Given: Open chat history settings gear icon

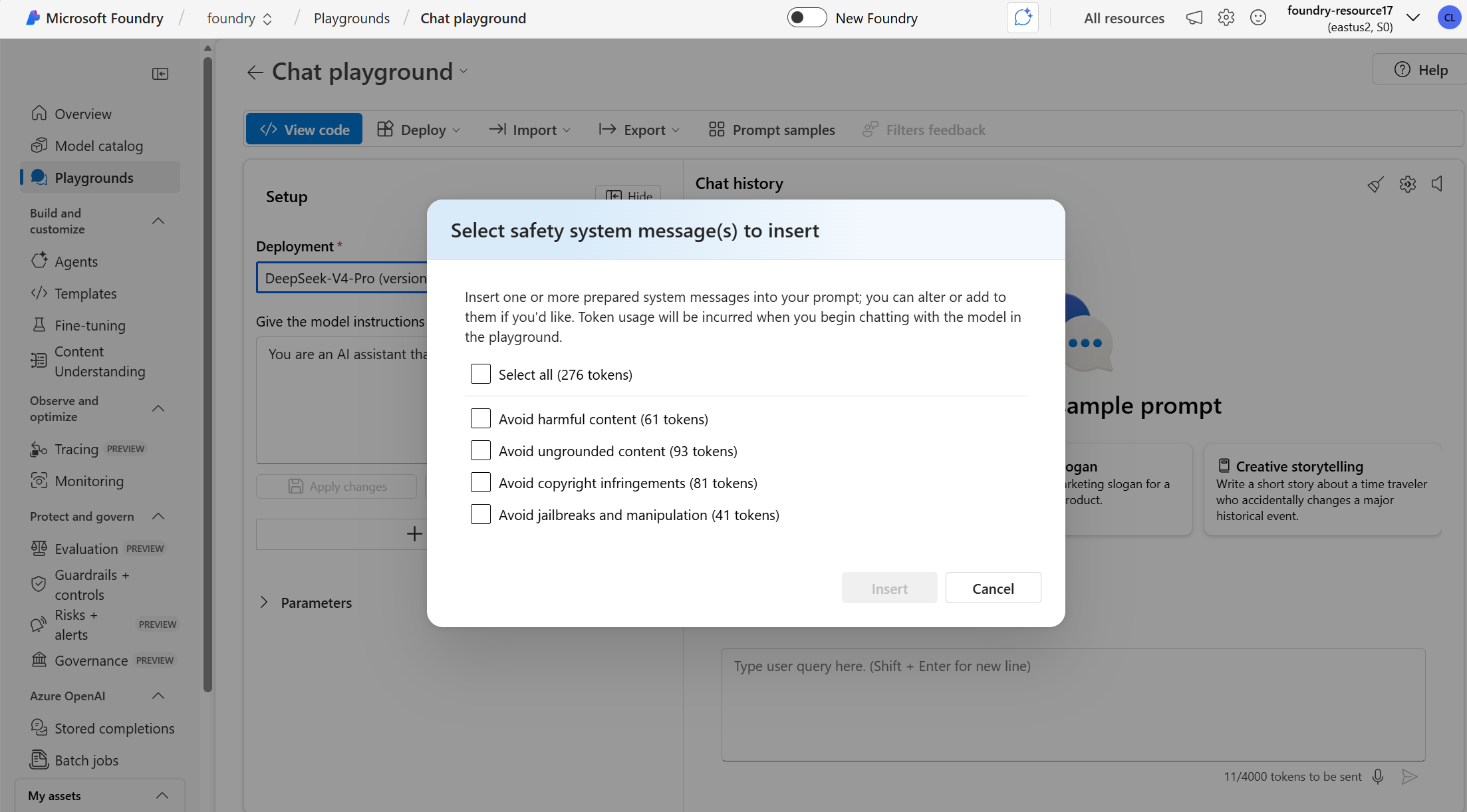Looking at the screenshot, I should 1408,184.
